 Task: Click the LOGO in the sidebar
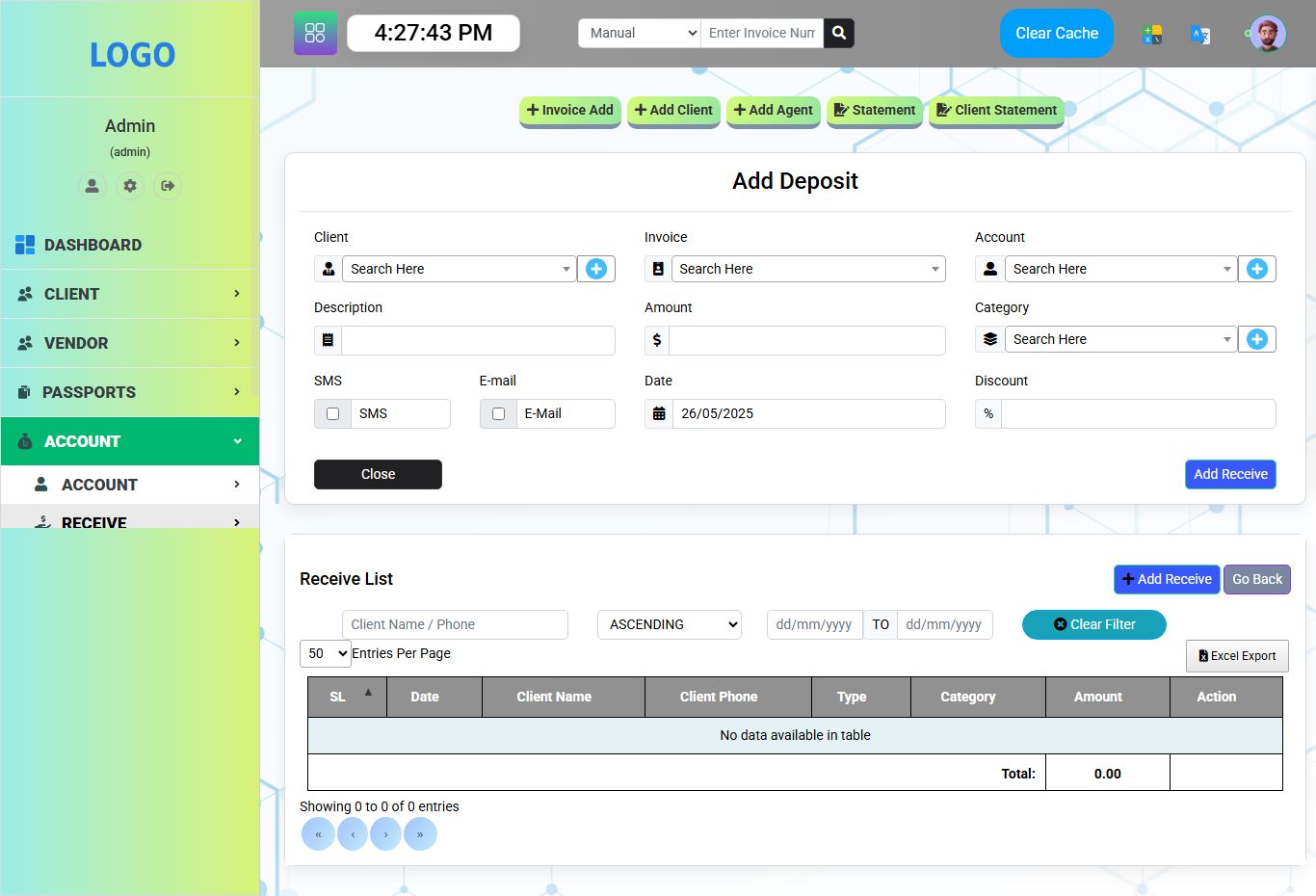133,55
